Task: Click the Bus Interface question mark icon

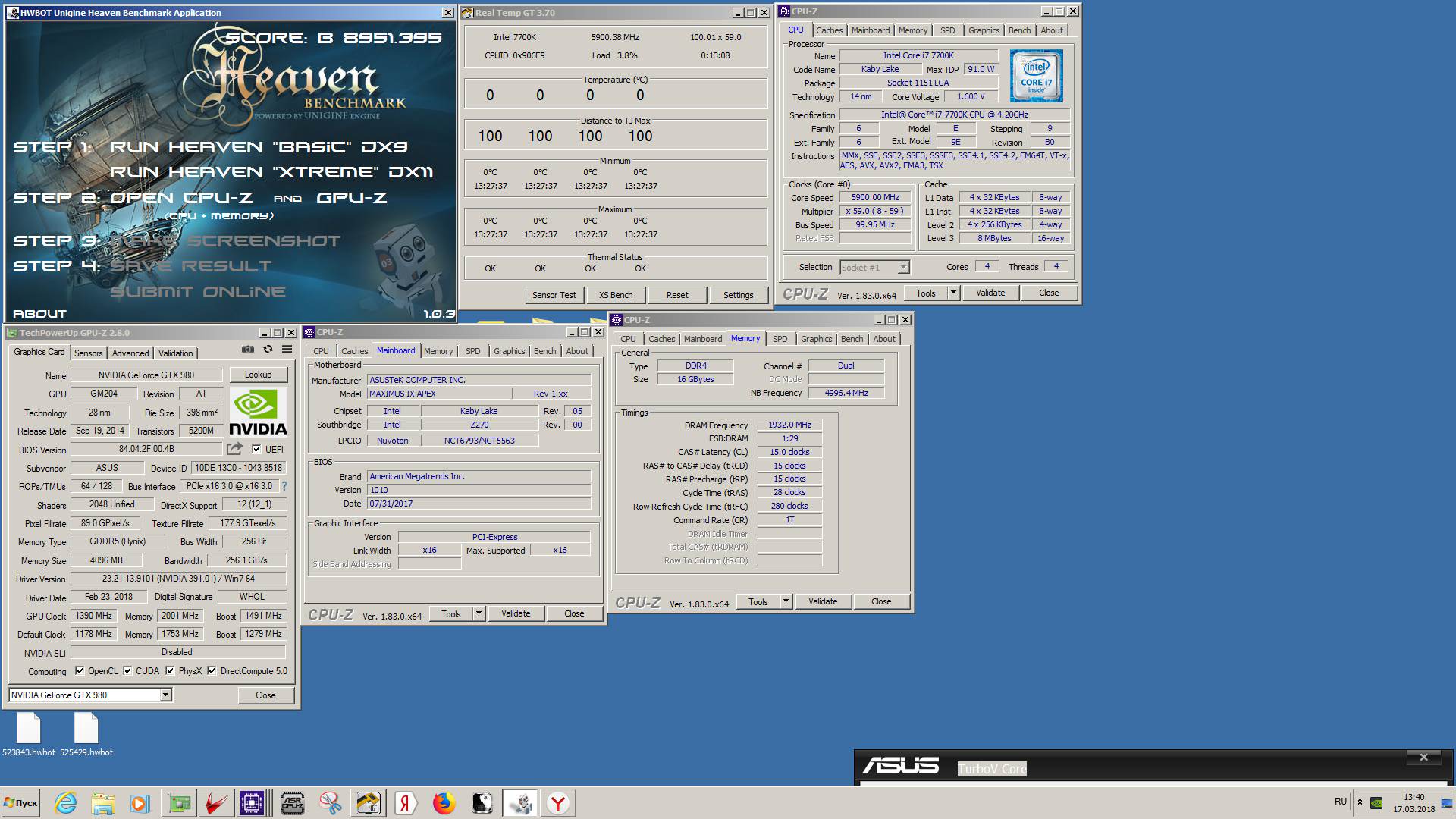Action: coord(284,486)
